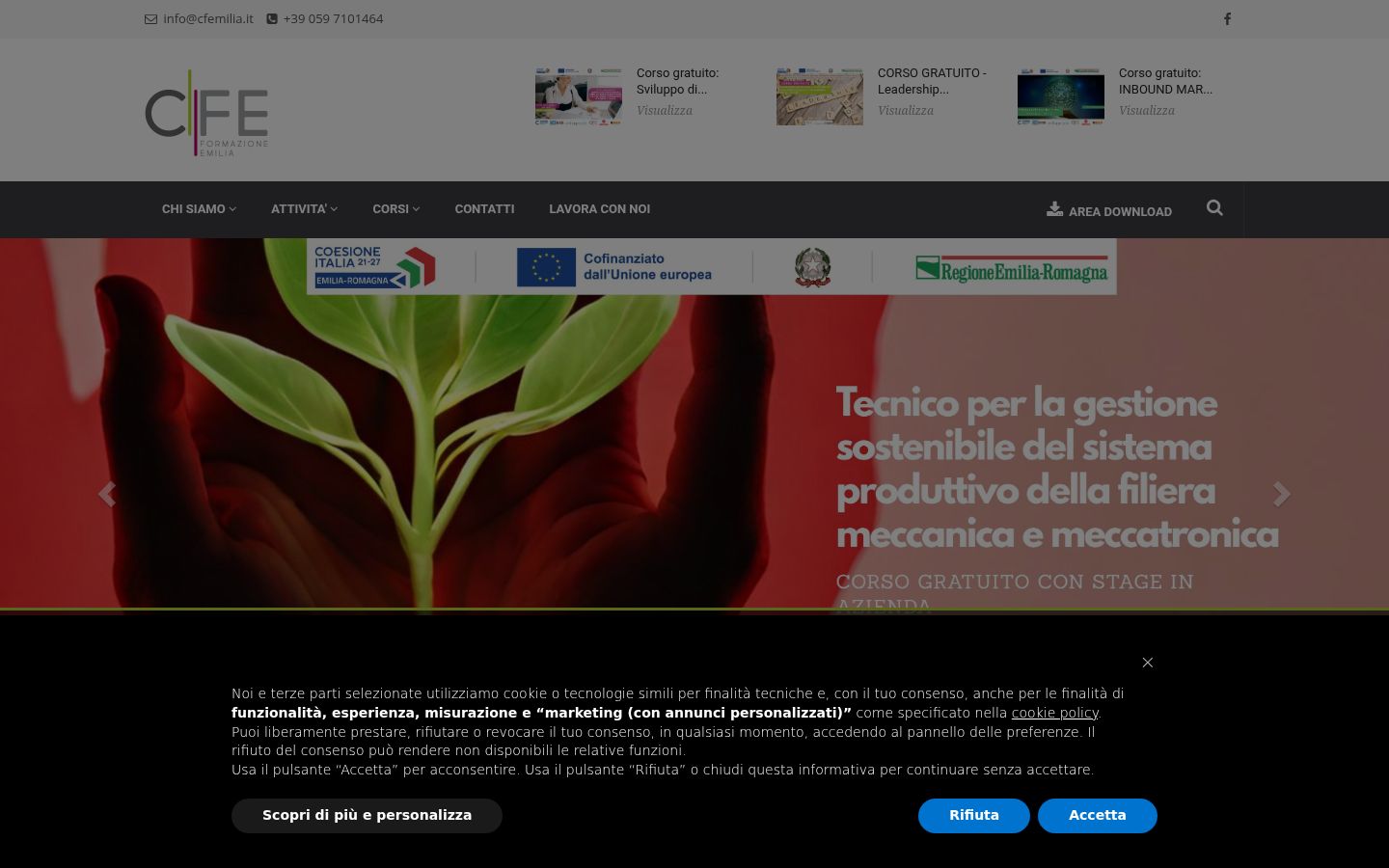Click Scopri di più e personalizza
Image resolution: width=1389 pixels, height=868 pixels.
[367, 816]
